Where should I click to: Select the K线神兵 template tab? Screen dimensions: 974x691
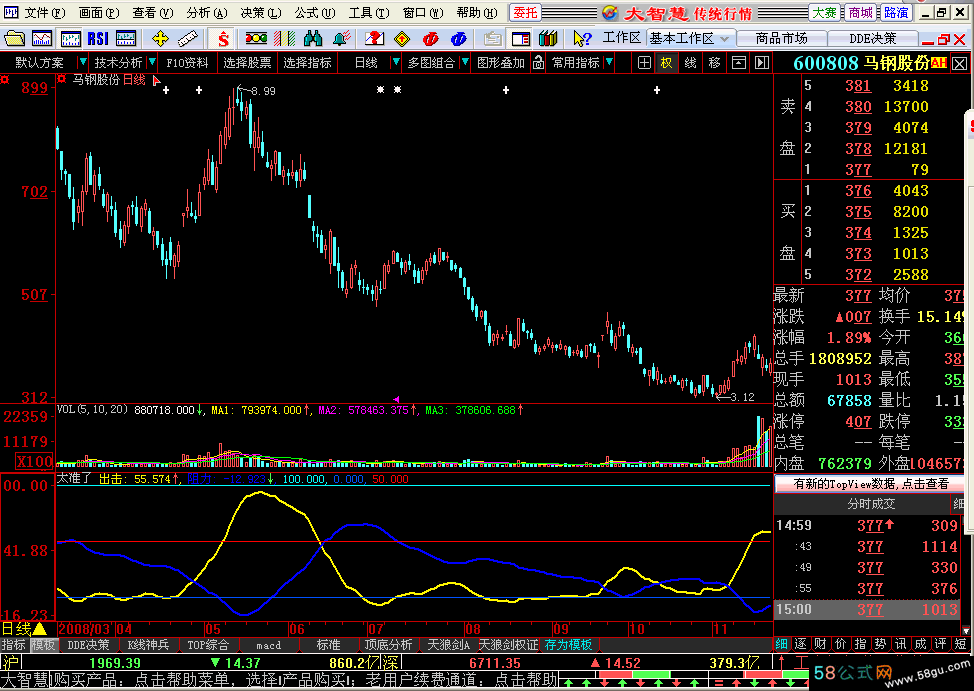point(148,646)
